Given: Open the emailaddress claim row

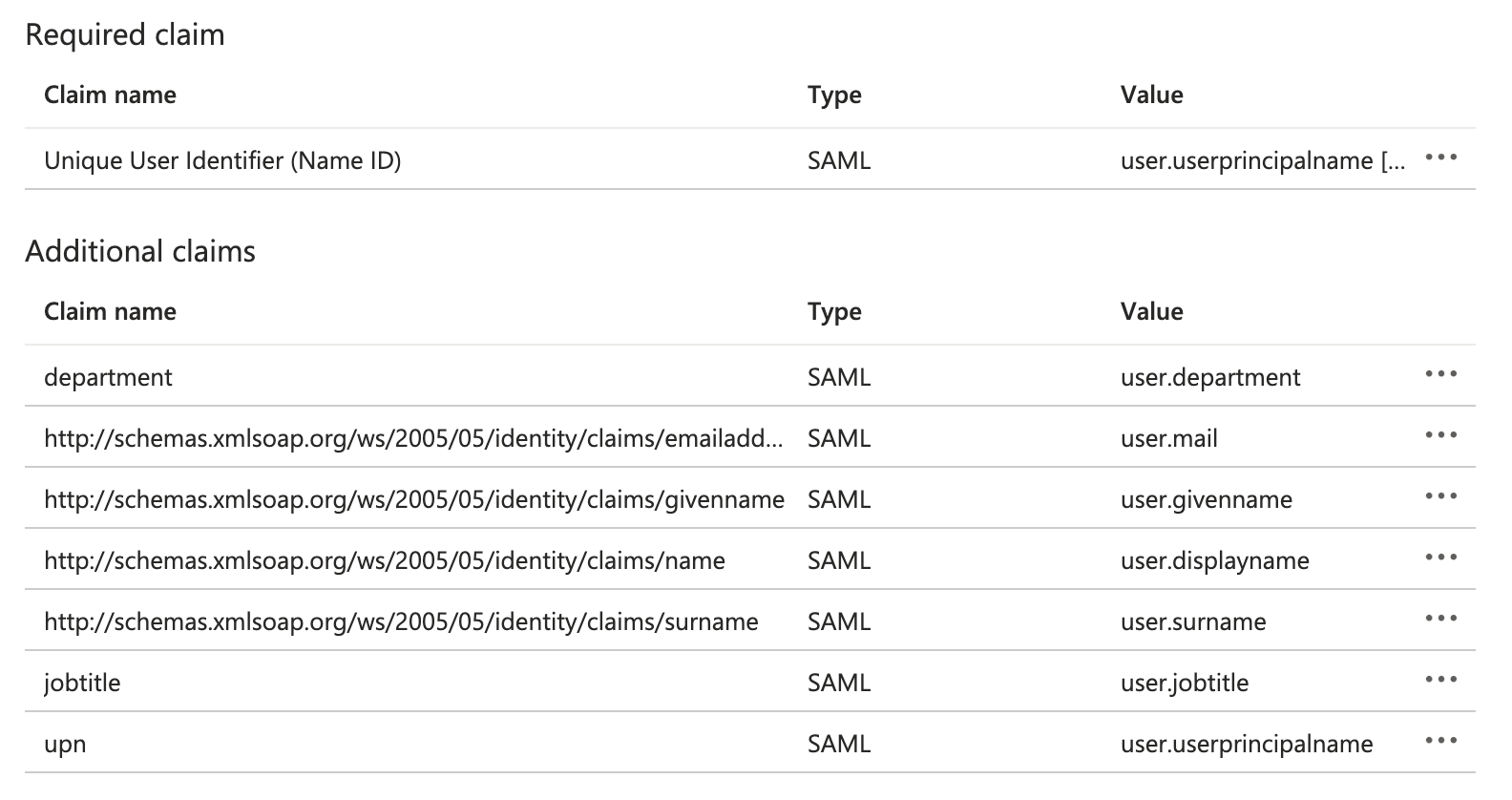Looking at the screenshot, I should [x=413, y=438].
